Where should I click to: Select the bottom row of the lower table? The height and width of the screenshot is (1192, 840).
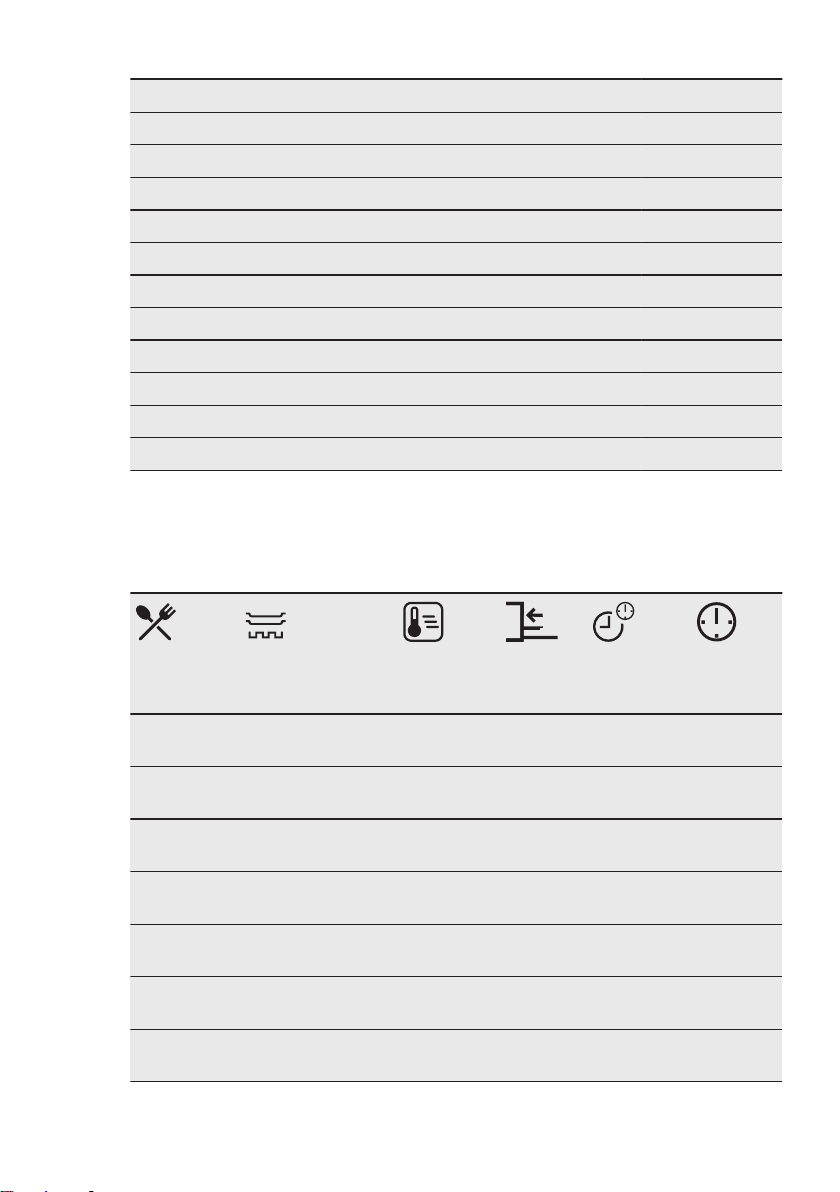pyautogui.click(x=455, y=1056)
